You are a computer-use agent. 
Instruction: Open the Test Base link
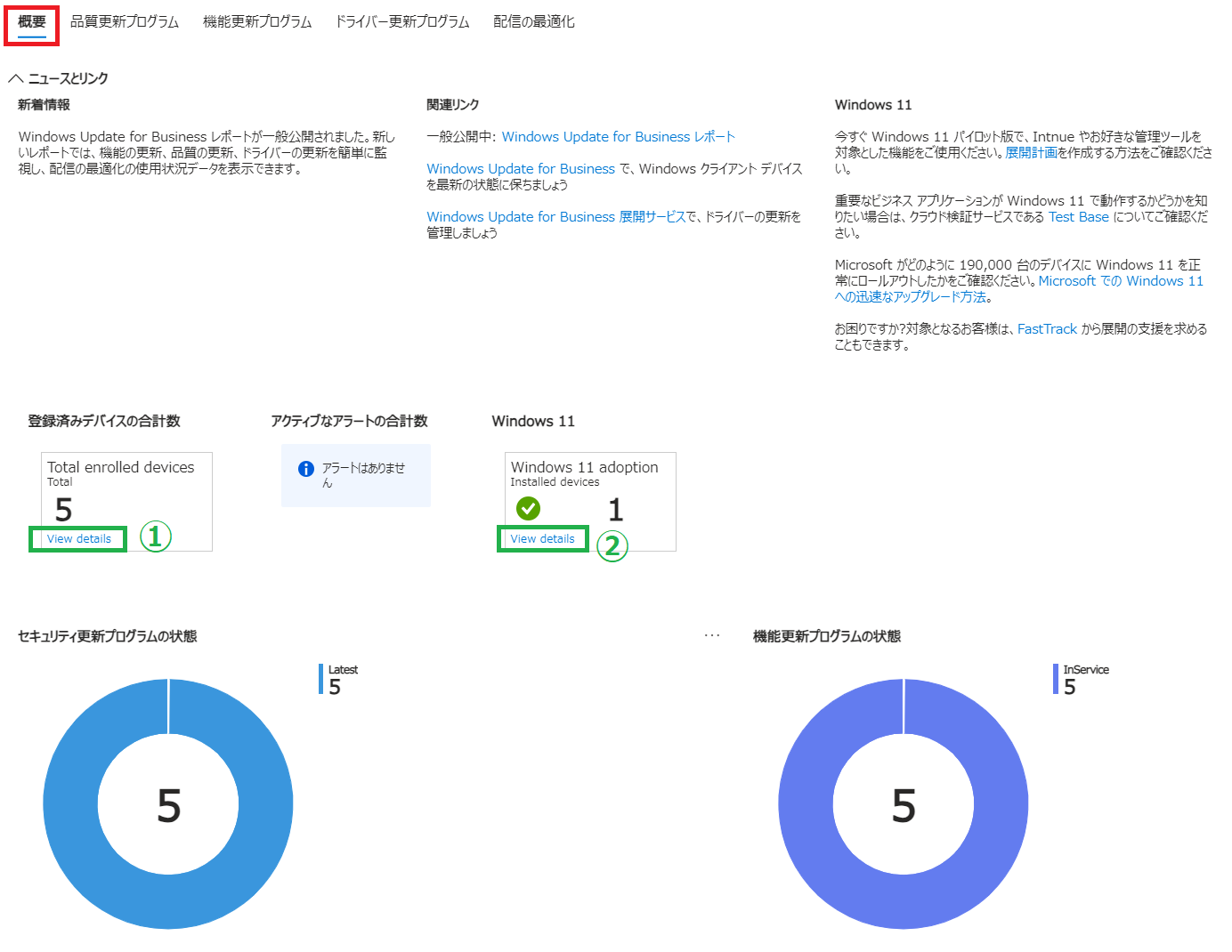tap(1079, 217)
